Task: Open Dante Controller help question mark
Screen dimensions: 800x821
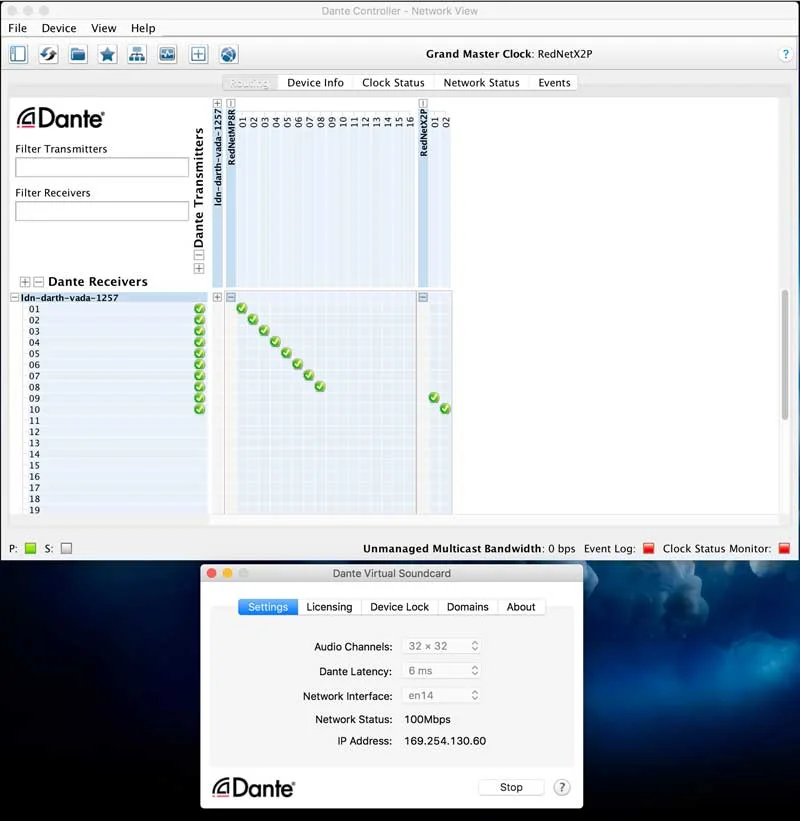Action: click(785, 54)
